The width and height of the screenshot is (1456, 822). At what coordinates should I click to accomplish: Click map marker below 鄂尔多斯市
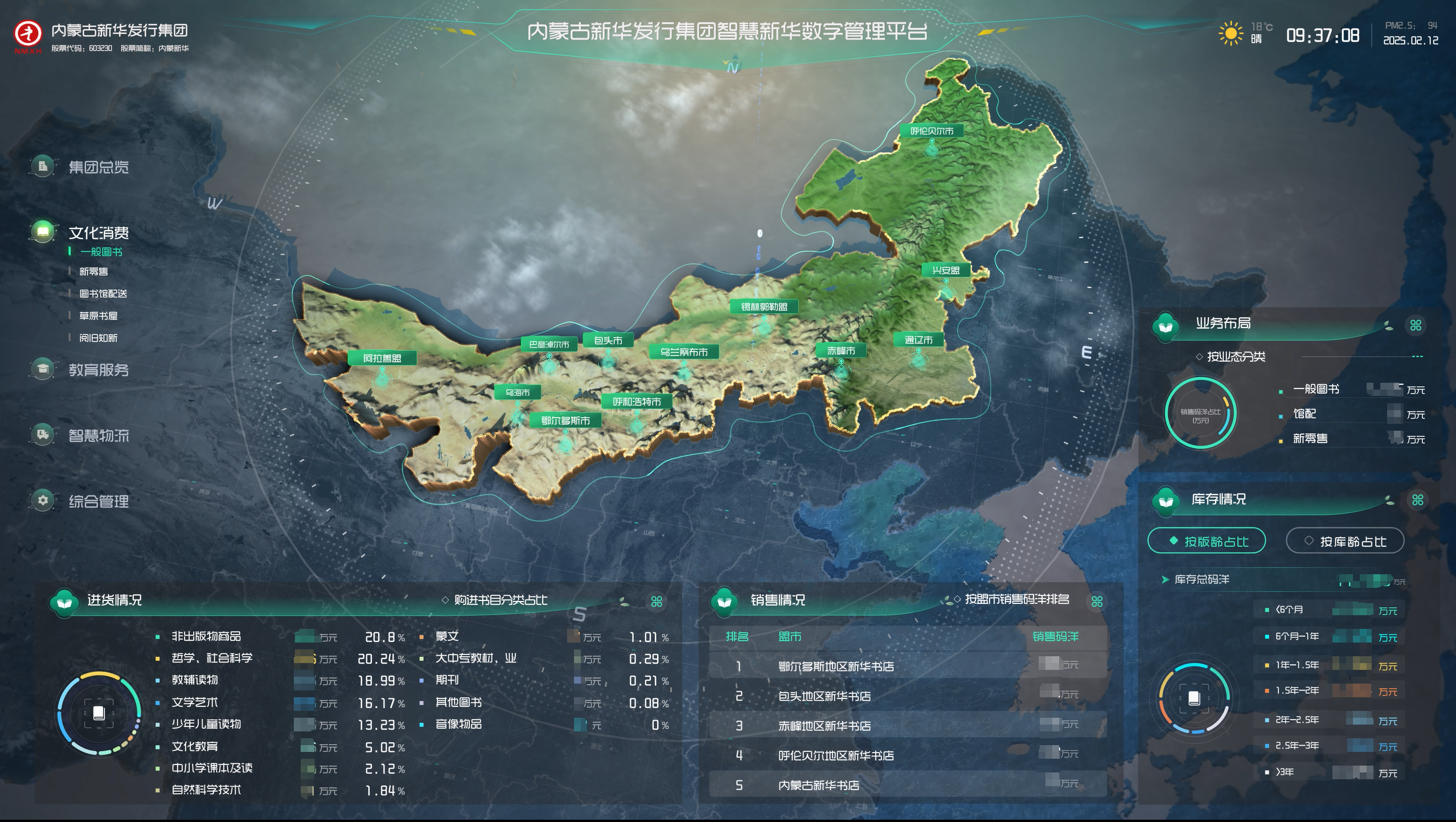point(565,441)
